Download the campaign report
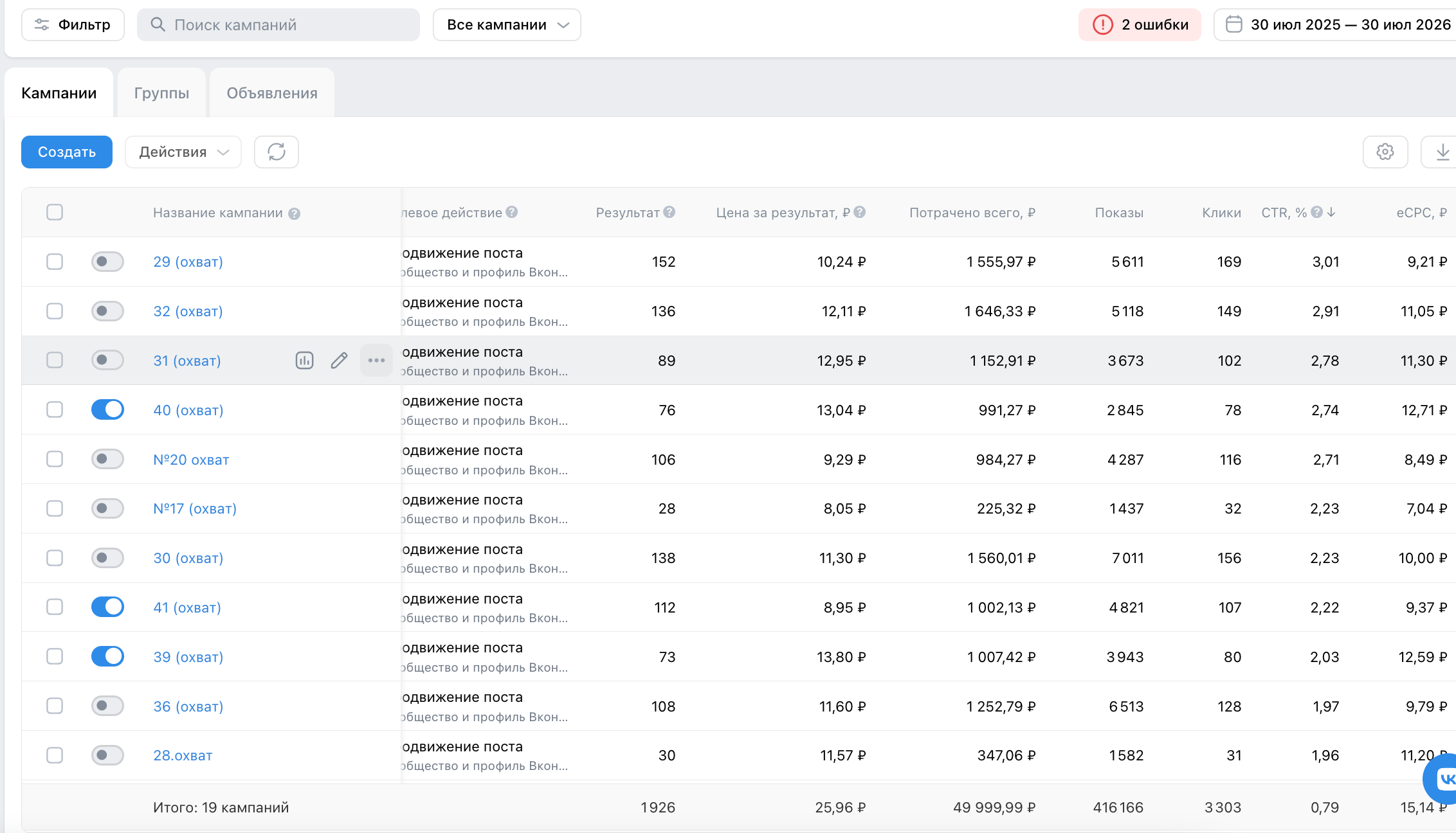The image size is (1456, 833). tap(1442, 152)
